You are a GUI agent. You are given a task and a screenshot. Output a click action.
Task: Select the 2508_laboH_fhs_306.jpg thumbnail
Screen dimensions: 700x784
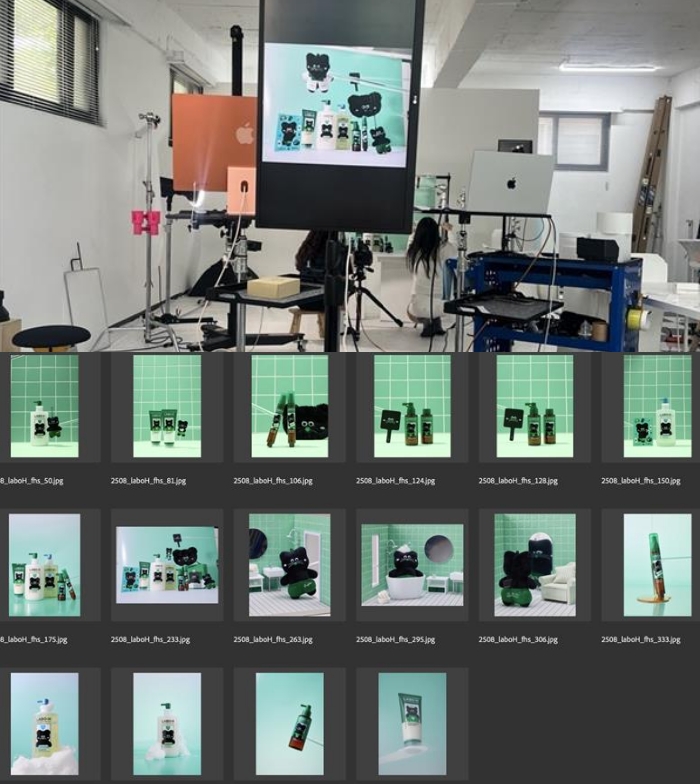tap(534, 565)
